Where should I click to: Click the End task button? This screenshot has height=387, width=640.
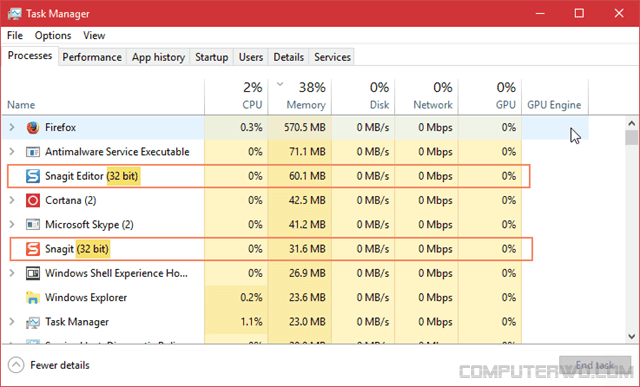595,365
